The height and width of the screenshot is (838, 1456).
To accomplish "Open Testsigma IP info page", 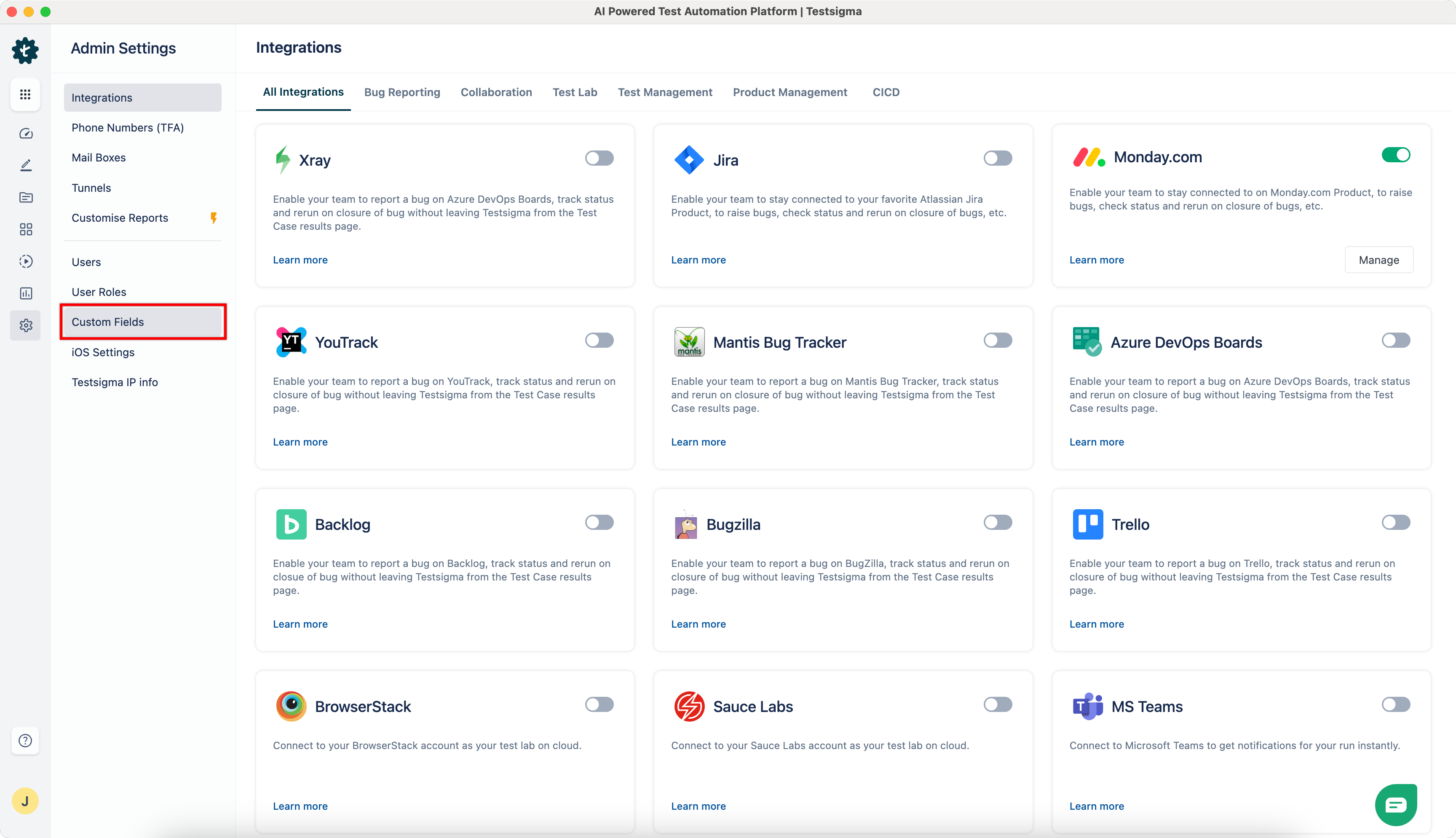I will tap(143, 382).
